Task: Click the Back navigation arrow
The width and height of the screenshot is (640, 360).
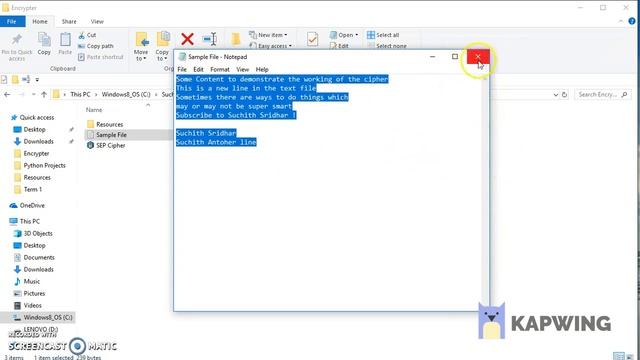Action: point(7,95)
